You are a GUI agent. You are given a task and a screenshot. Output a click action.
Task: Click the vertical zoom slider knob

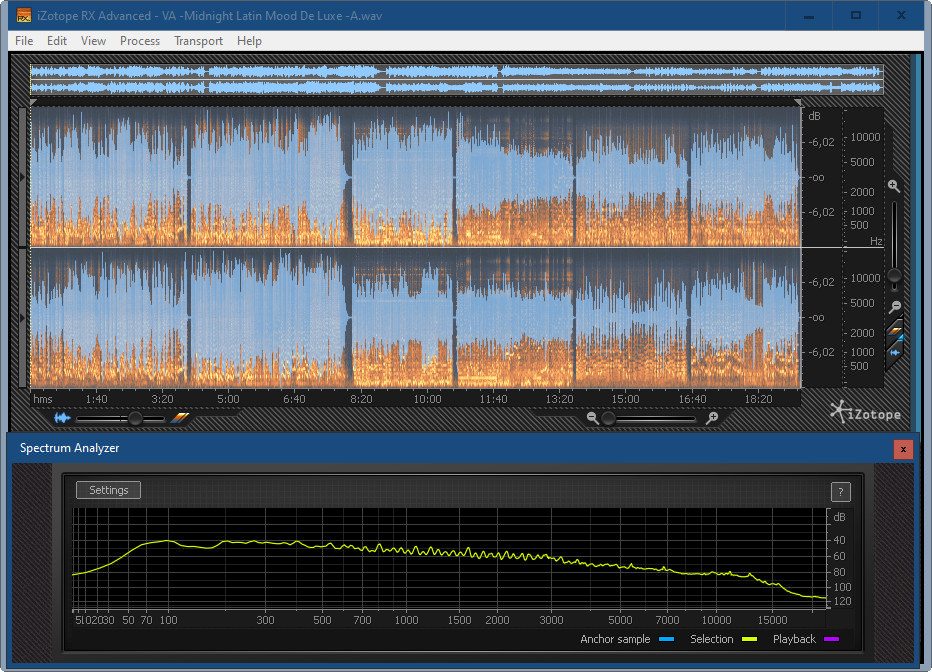[894, 275]
